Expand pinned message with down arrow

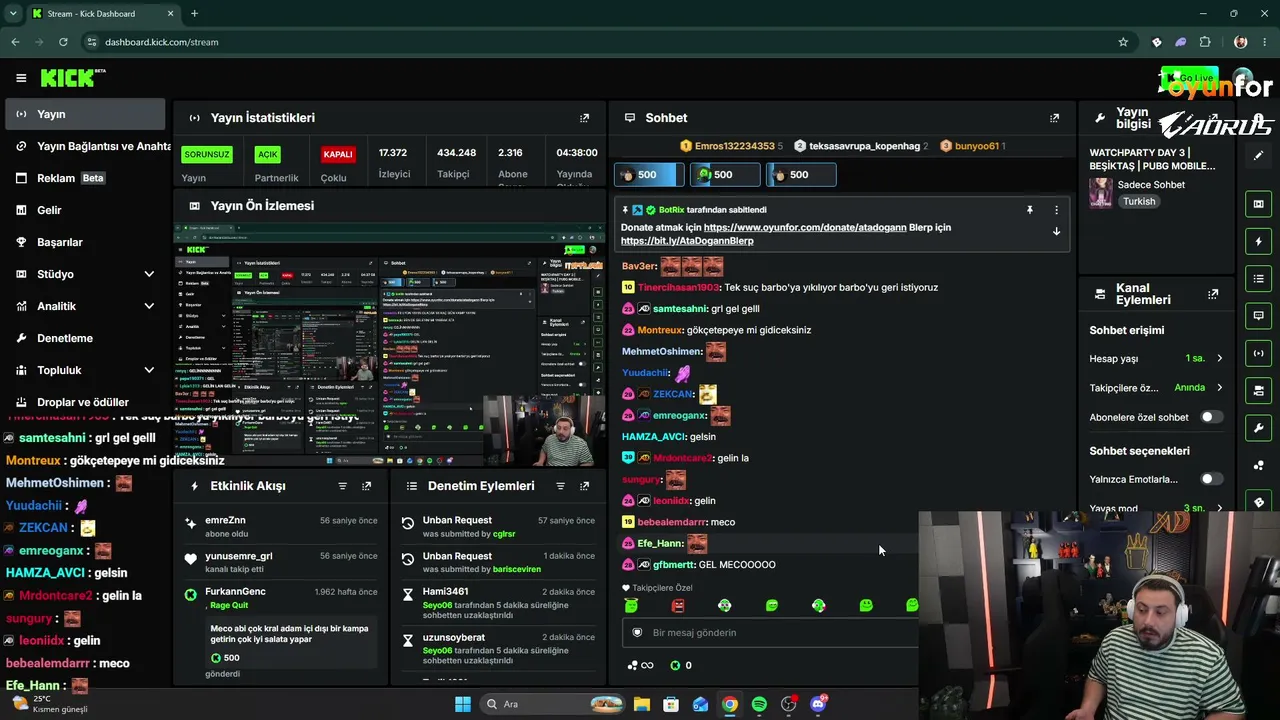pos(1056,231)
